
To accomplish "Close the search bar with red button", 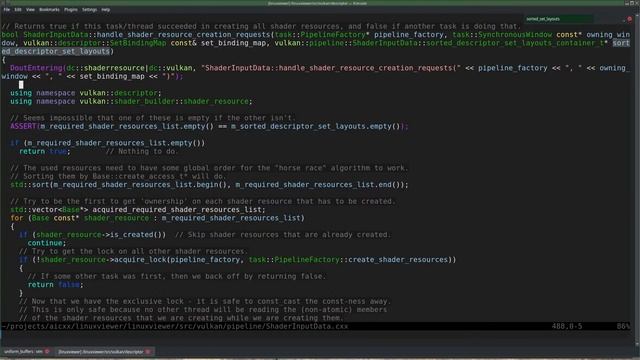I will pos(629,19).
